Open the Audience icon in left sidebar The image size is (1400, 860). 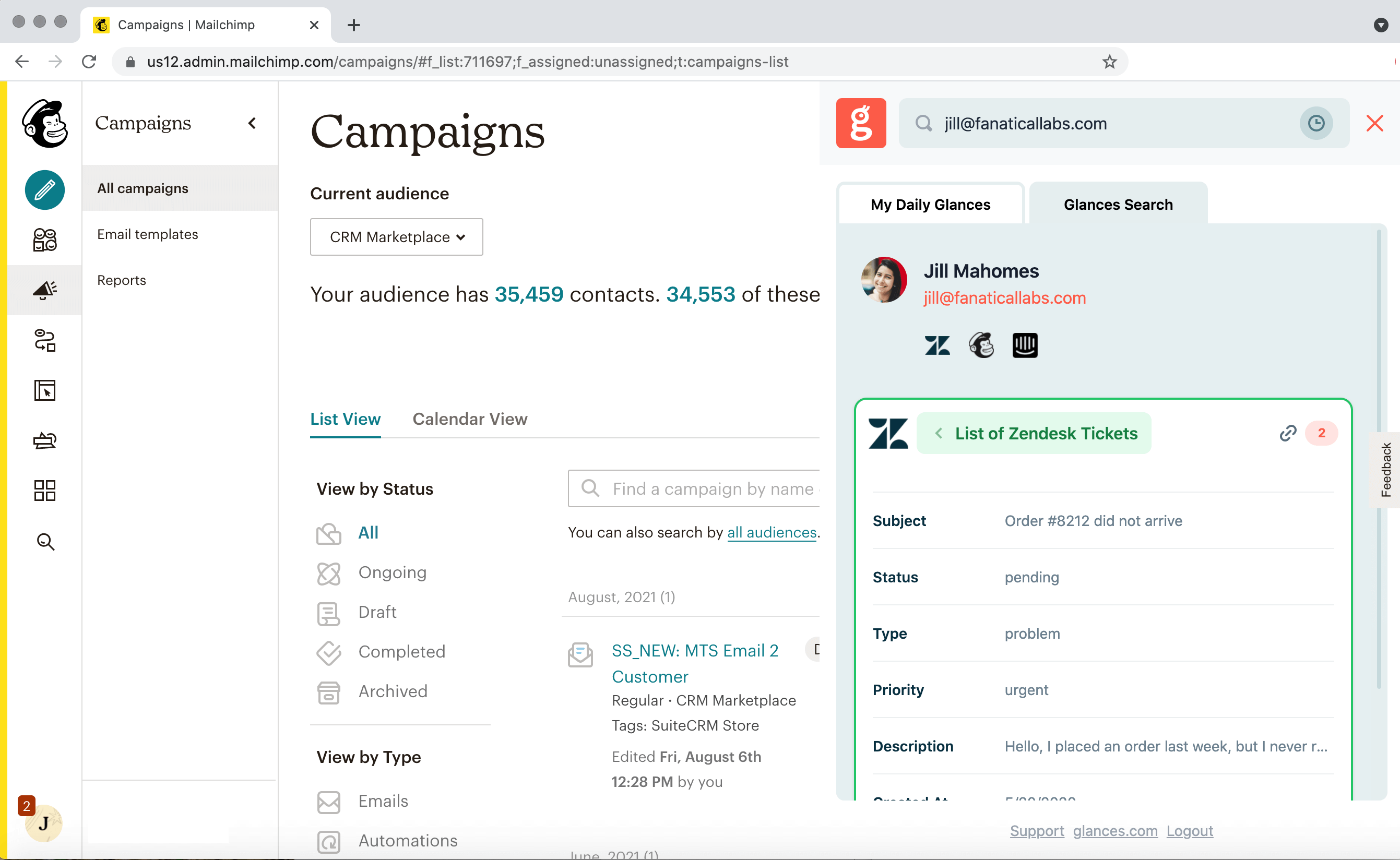pos(44,240)
